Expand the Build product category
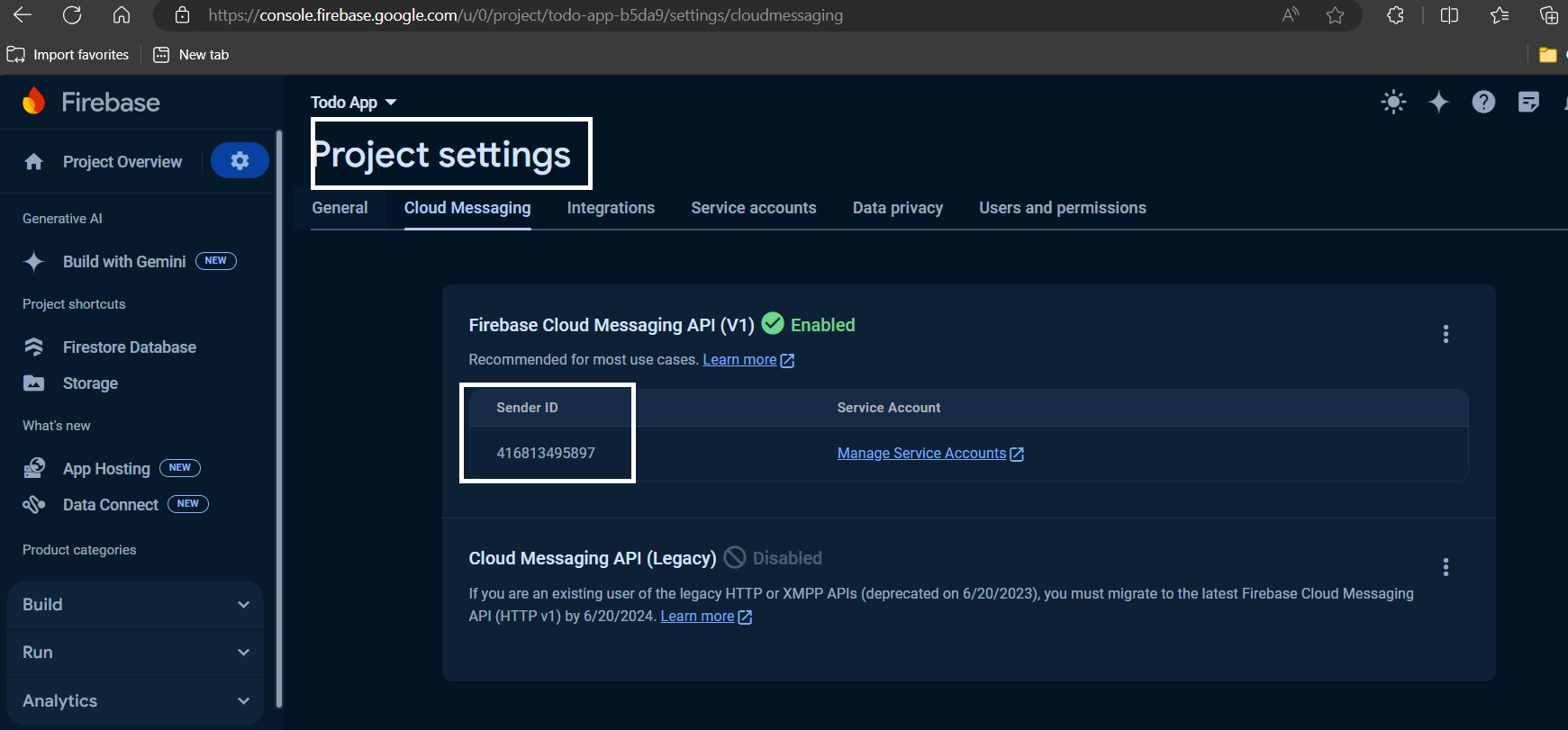This screenshot has height=730, width=1568. coord(135,605)
